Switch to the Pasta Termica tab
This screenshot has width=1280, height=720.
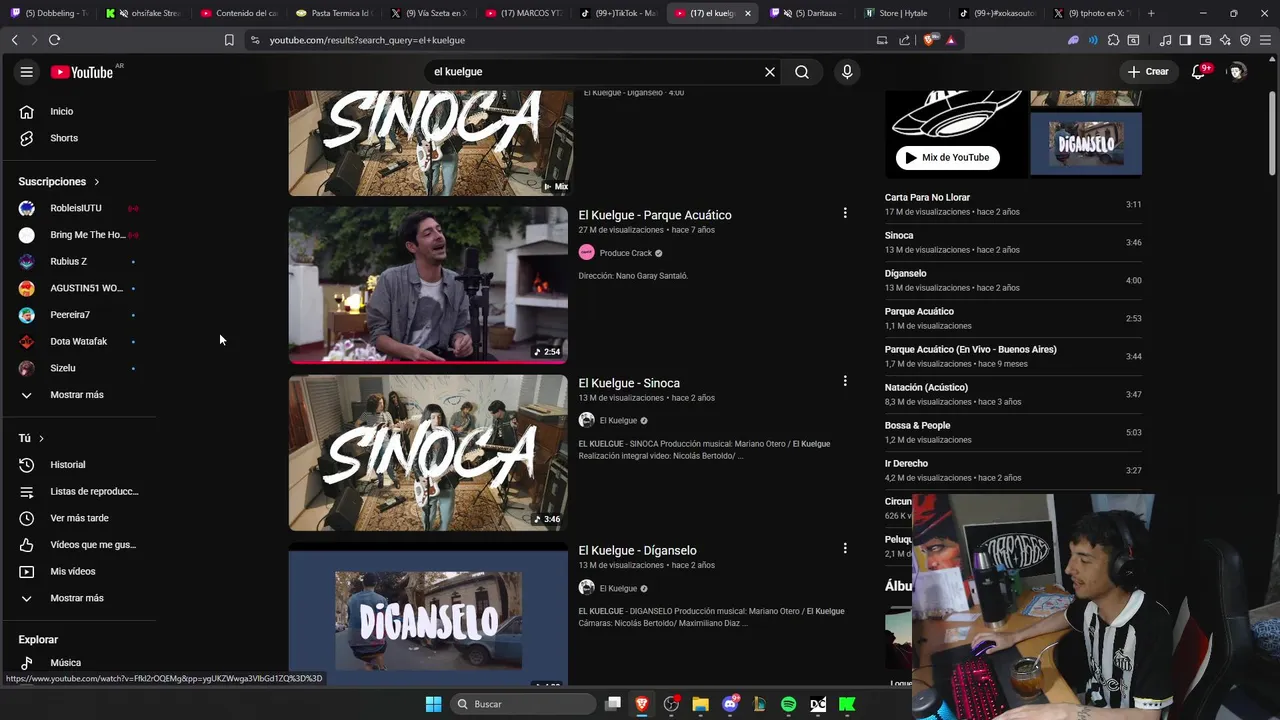[x=335, y=13]
